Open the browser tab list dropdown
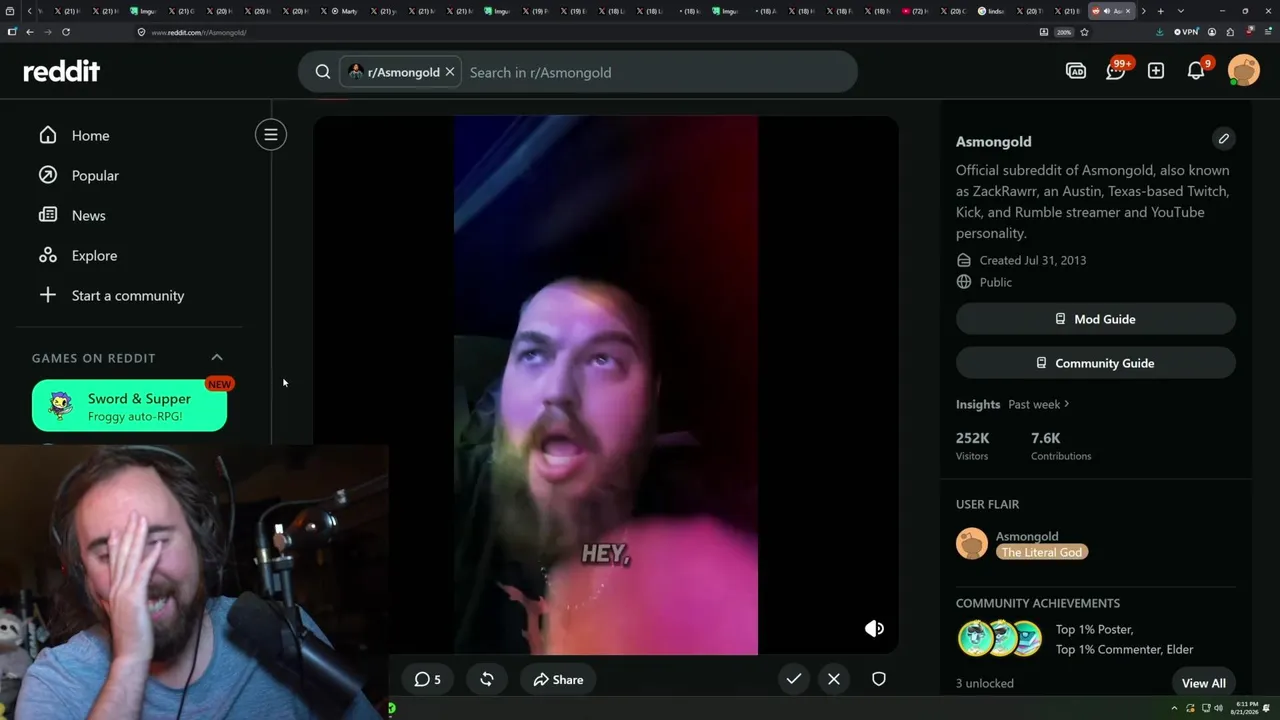 [x=1180, y=11]
